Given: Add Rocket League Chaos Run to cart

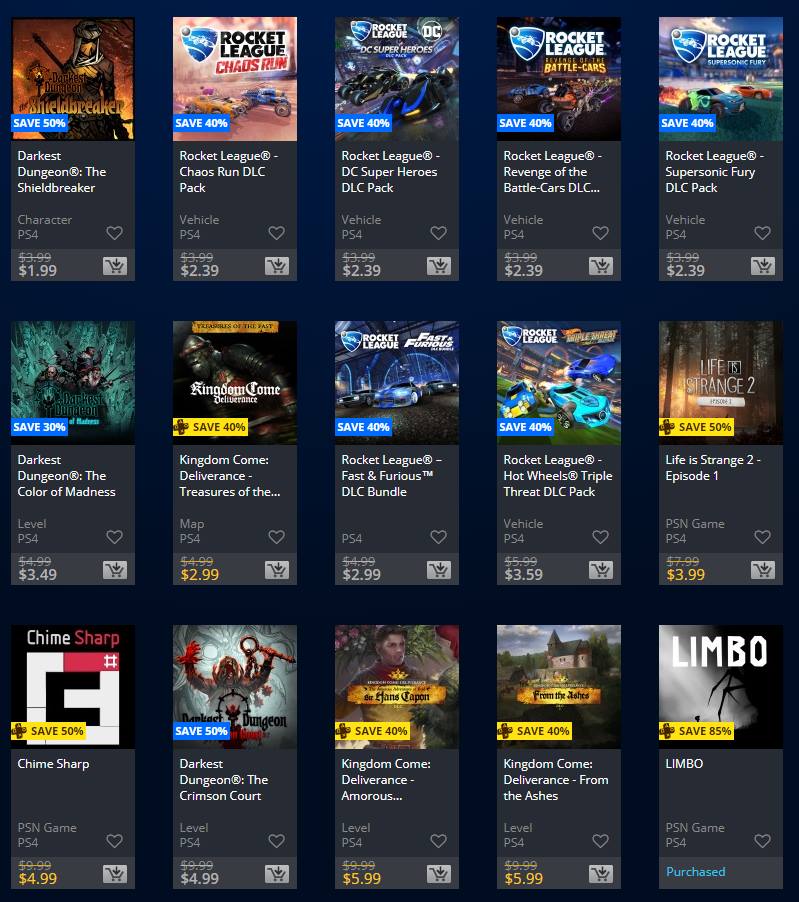Looking at the screenshot, I should pyautogui.click(x=277, y=266).
